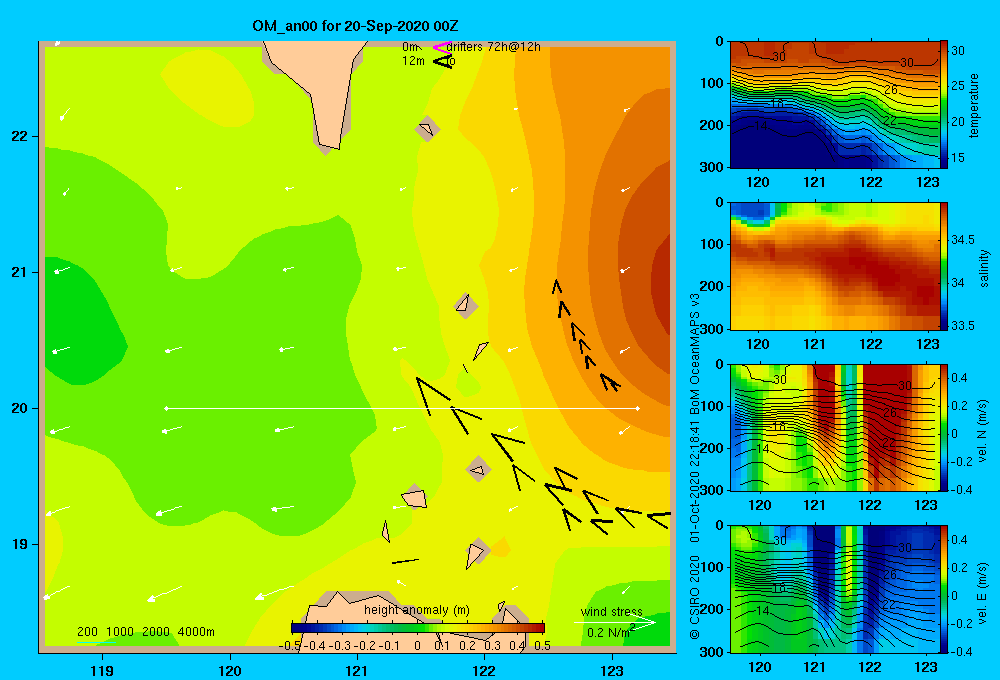Click the temperature colorbar
This screenshot has width=1000, height=680.
[x=944, y=105]
